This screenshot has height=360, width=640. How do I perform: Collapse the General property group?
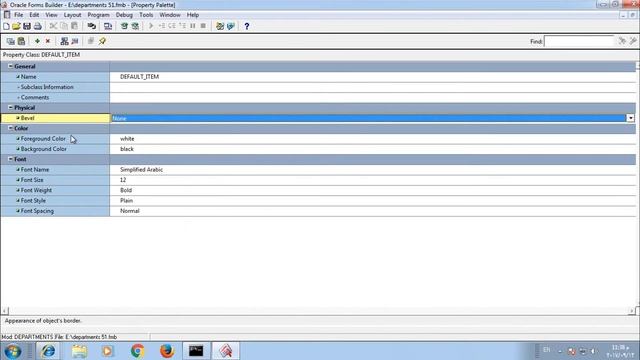pyautogui.click(x=11, y=66)
